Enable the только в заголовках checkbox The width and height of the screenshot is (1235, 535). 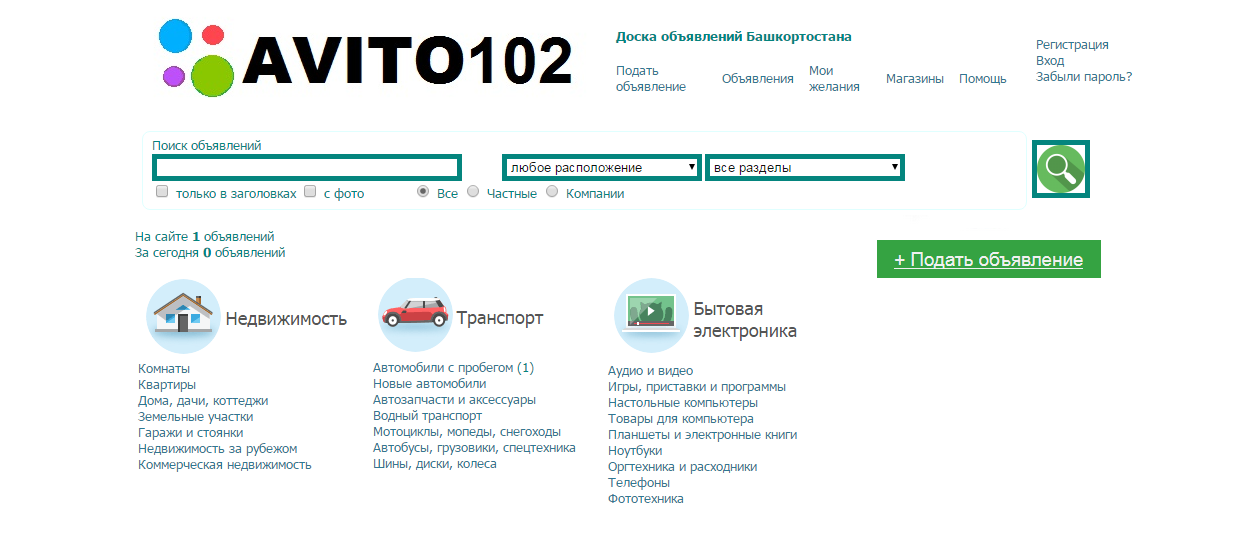162,192
